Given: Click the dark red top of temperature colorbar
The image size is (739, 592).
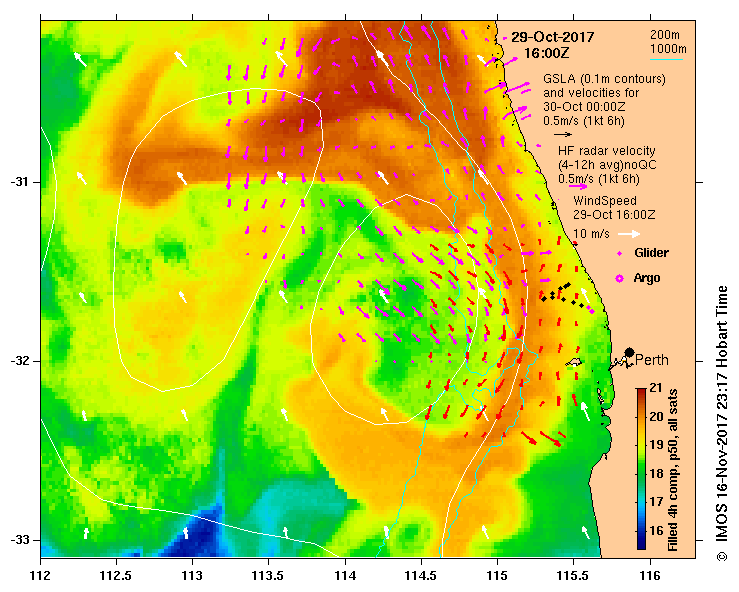Looking at the screenshot, I should coord(641,392).
